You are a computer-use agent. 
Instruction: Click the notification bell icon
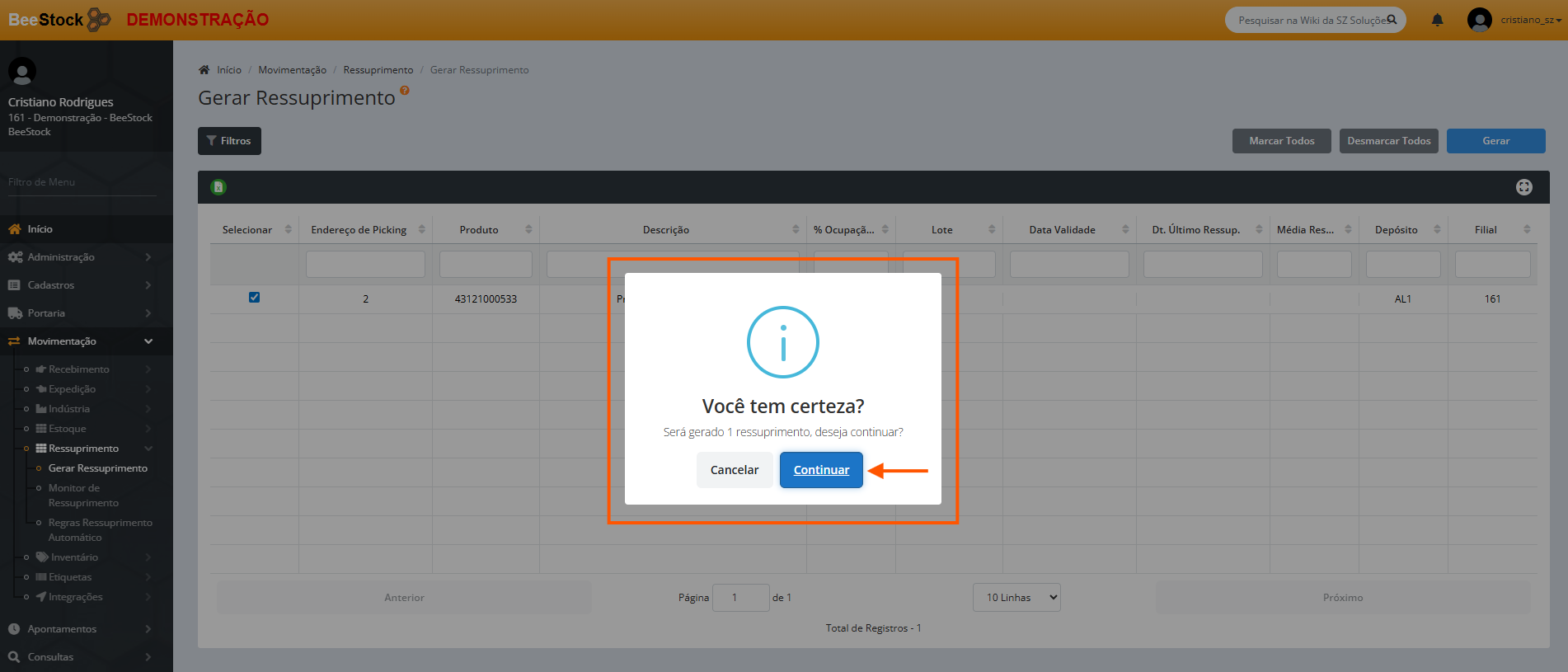(1437, 20)
